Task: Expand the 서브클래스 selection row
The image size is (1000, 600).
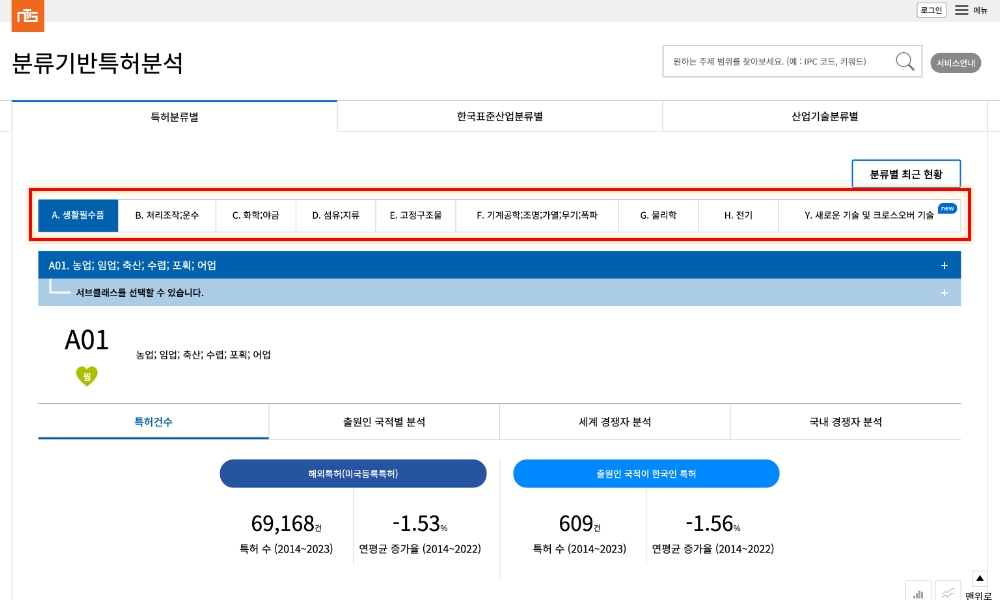Action: [x=499, y=293]
